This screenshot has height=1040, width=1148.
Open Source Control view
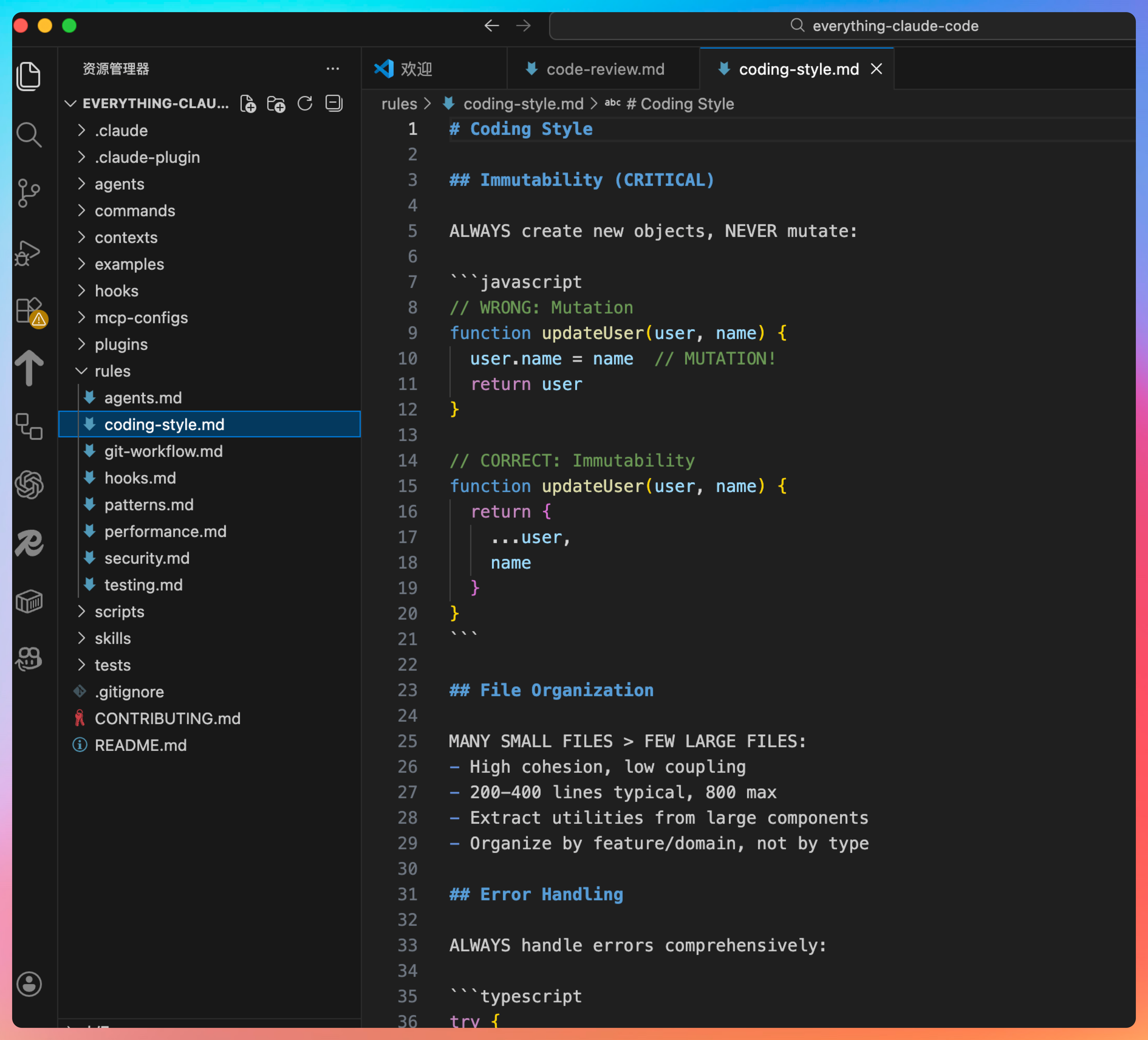click(29, 193)
